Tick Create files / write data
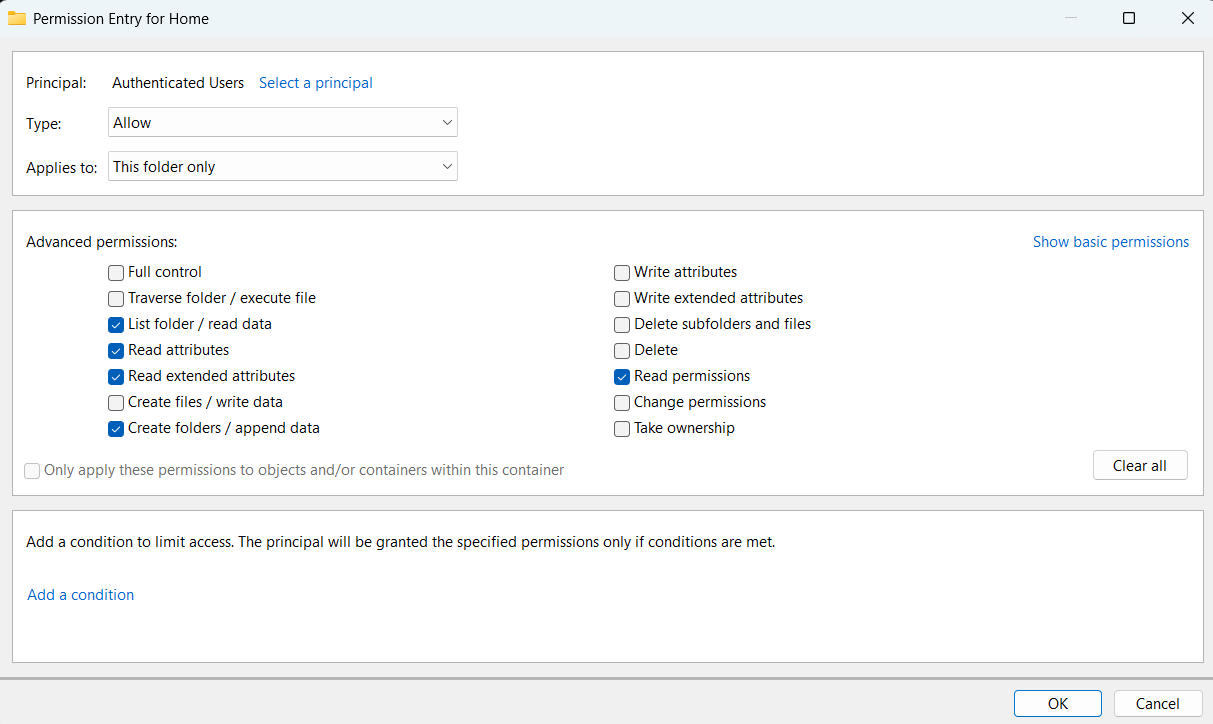This screenshot has width=1213, height=724. click(x=116, y=402)
